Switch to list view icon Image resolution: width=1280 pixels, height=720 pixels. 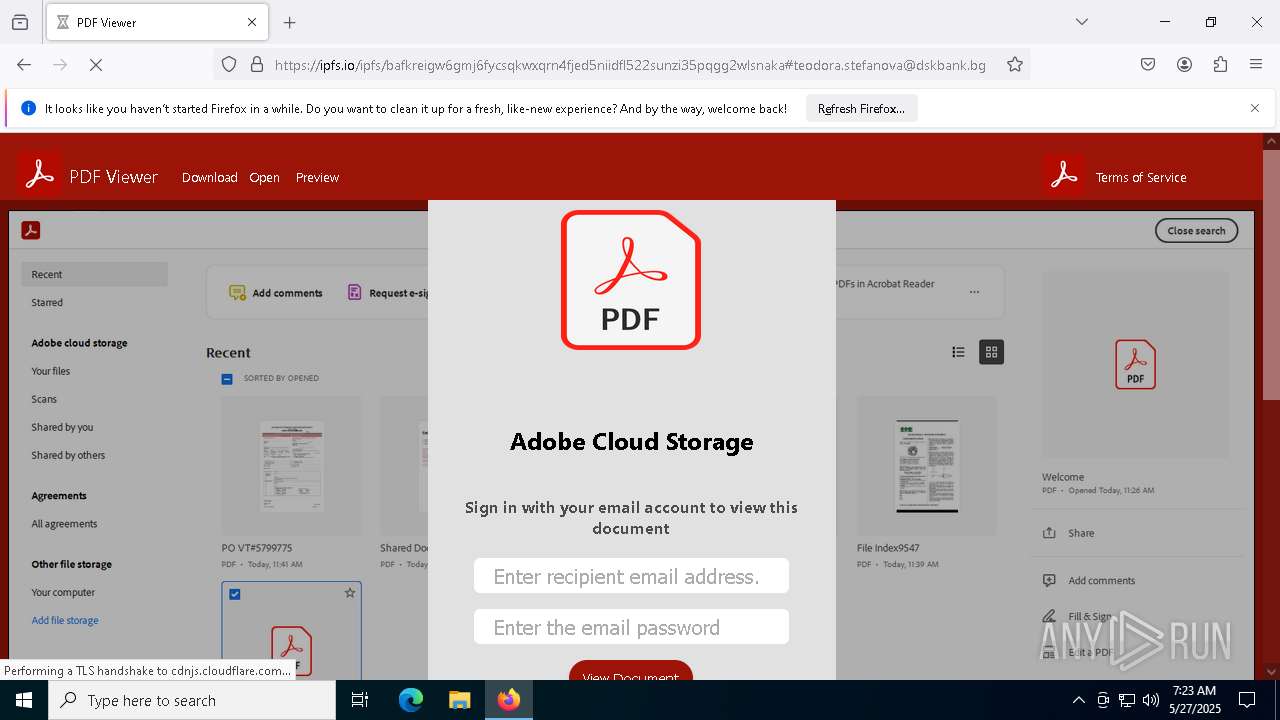pos(958,352)
